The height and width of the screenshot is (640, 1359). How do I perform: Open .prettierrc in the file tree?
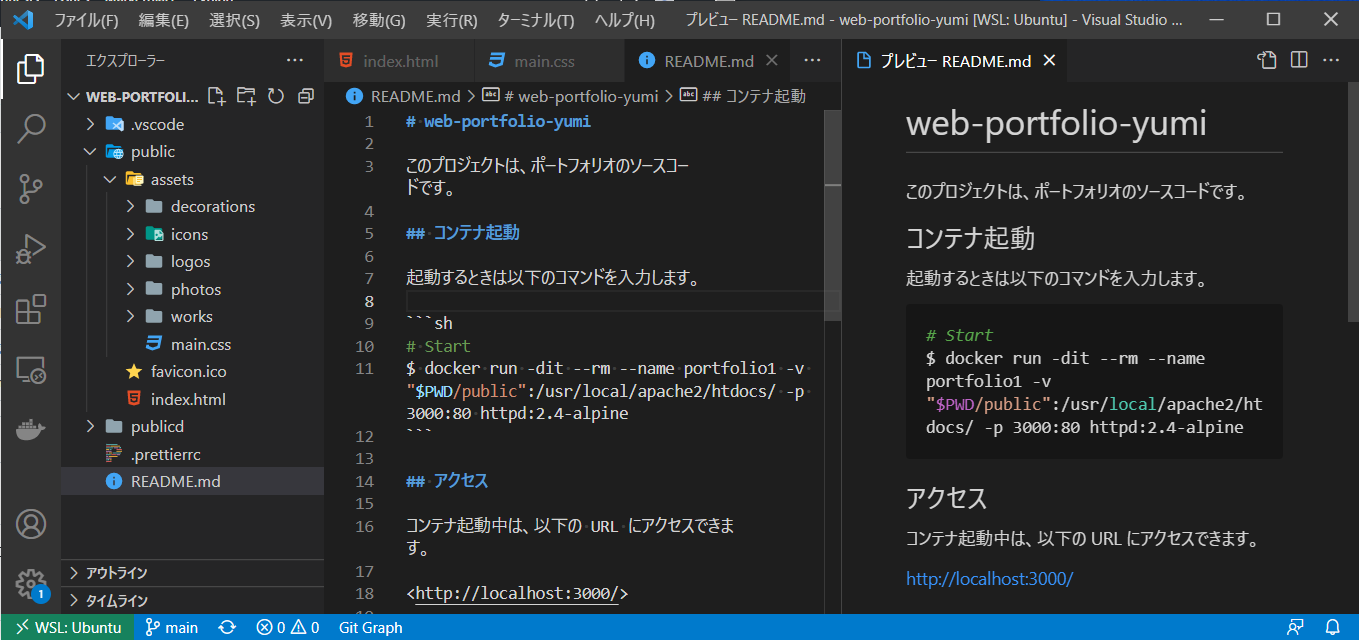[192, 454]
